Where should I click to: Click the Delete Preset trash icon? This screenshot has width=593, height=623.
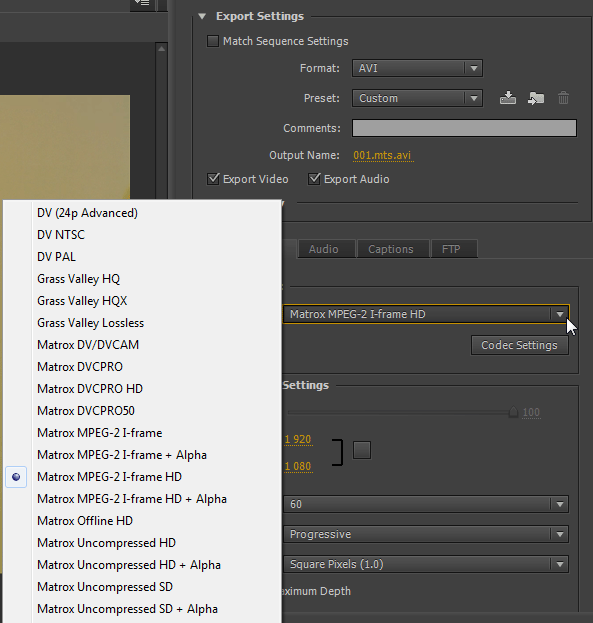tap(563, 98)
